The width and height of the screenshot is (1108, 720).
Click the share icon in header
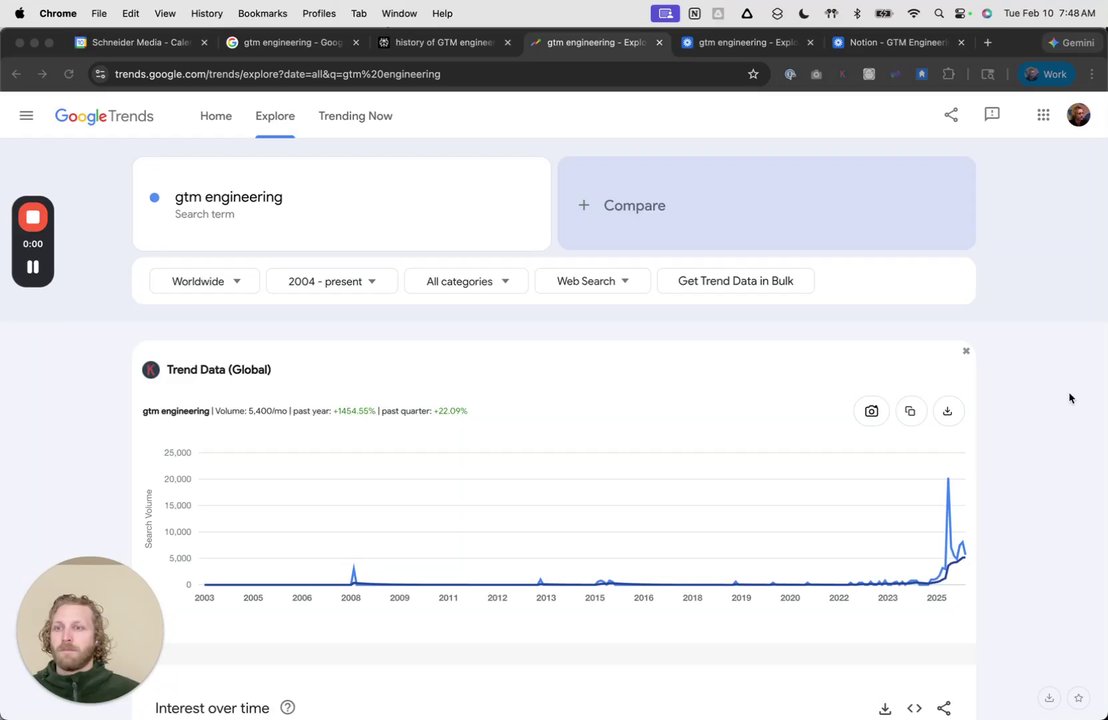951,115
